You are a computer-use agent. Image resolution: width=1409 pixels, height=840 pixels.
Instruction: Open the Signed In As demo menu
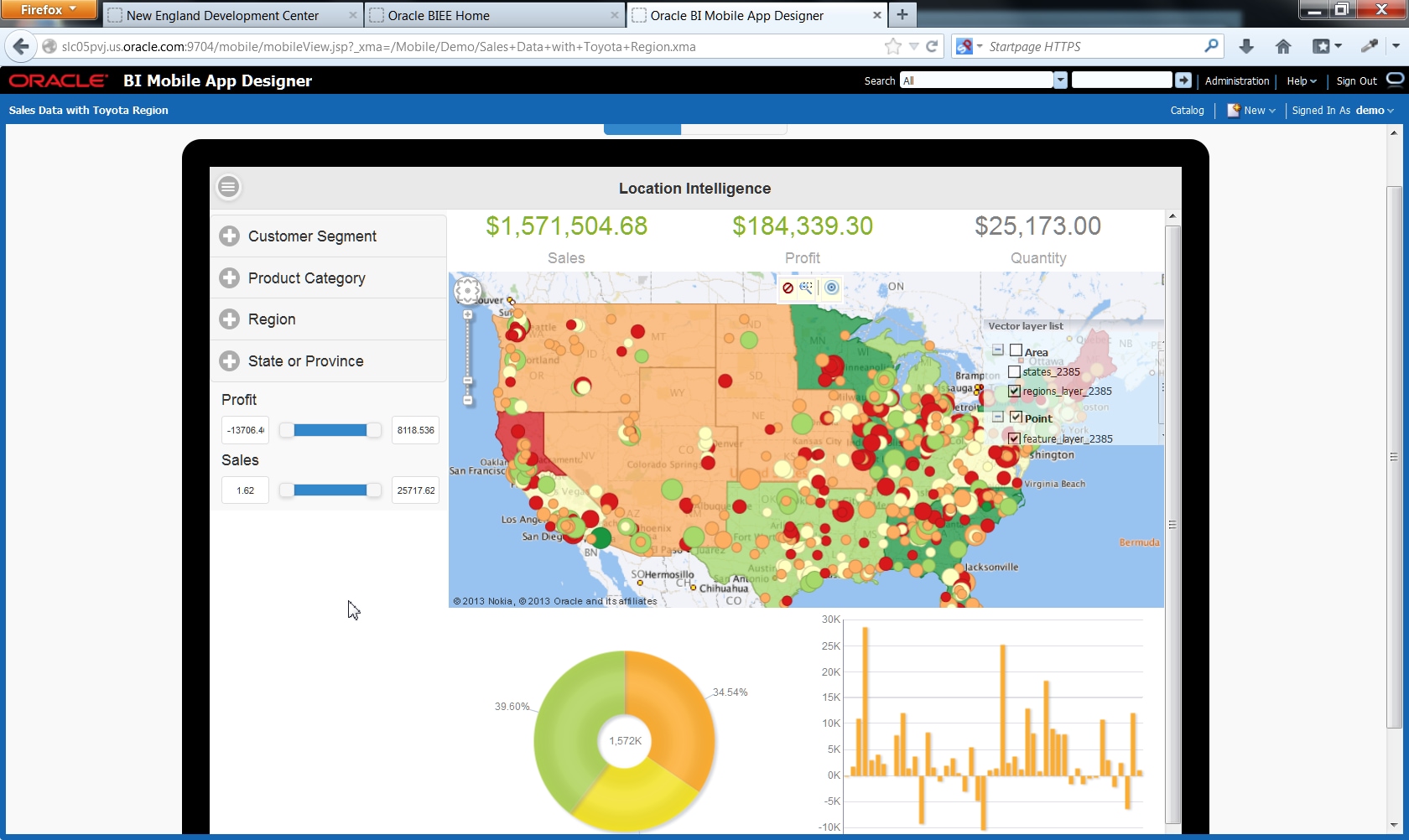coord(1343,111)
